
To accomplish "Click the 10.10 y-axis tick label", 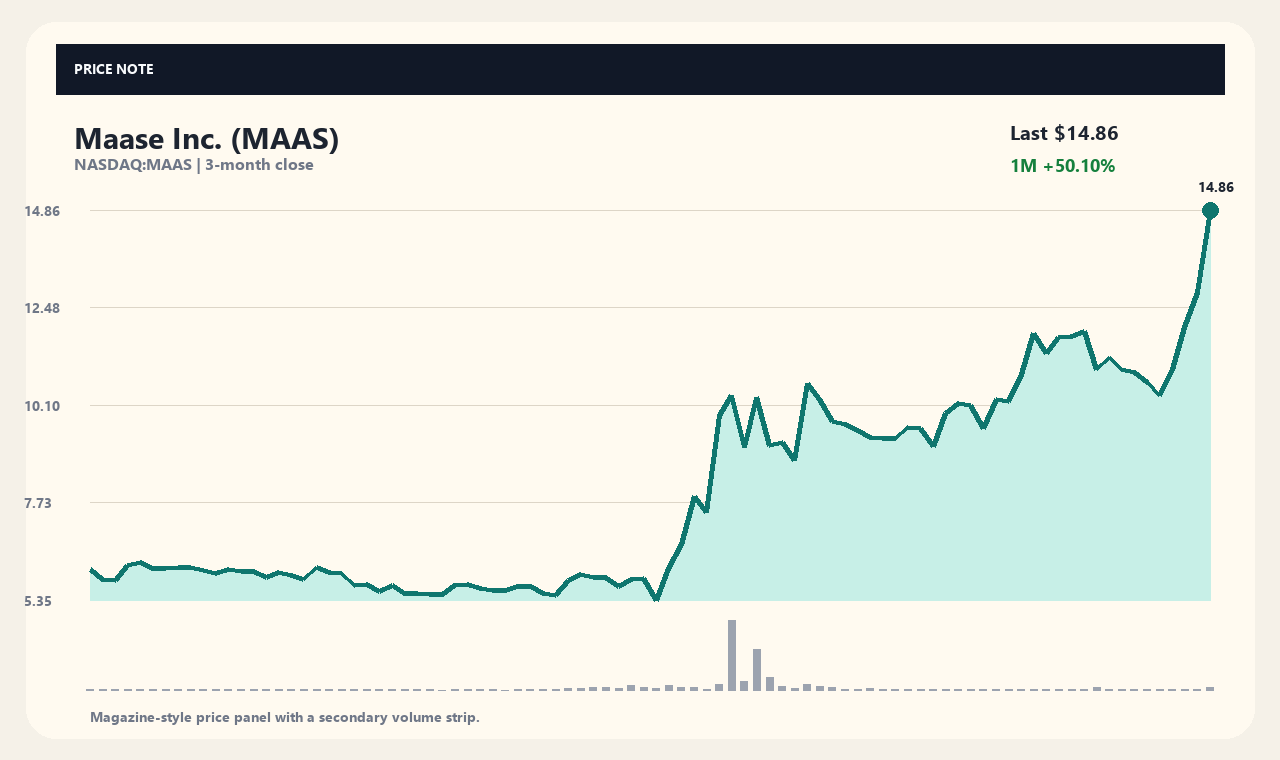I will point(42,406).
